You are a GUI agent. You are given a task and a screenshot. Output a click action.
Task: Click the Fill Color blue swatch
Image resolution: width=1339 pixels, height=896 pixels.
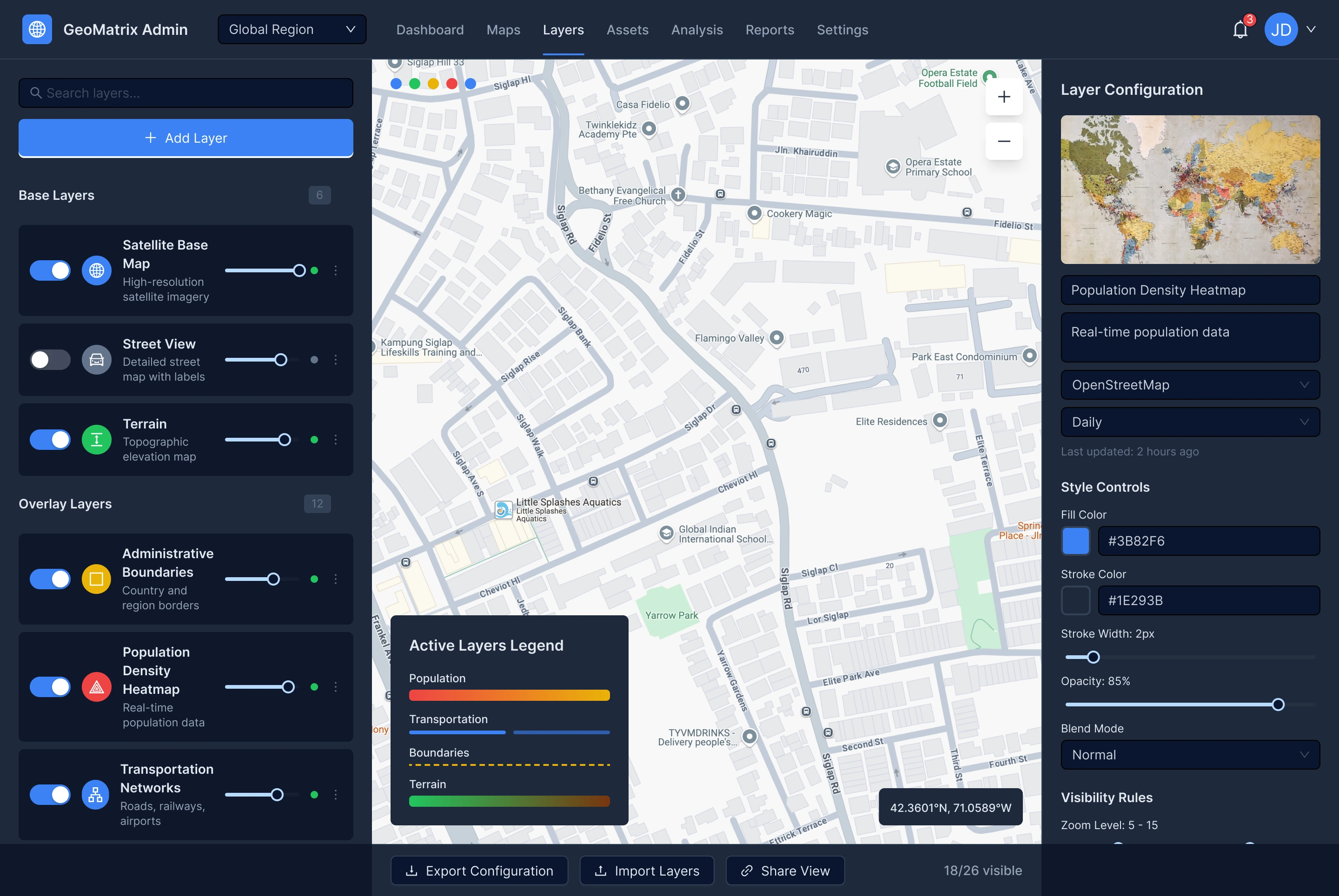1075,540
